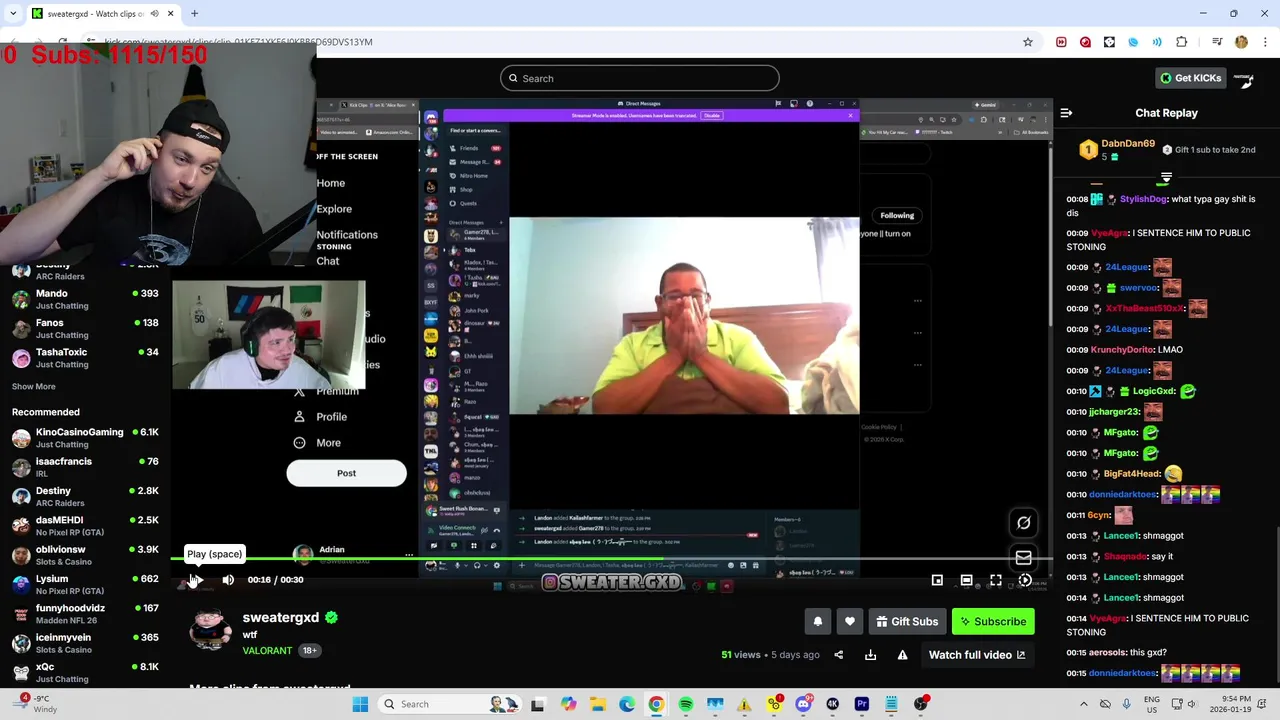The image size is (1280, 720).
Task: Open iceinmyvein recommended channel
Action: coord(85,643)
